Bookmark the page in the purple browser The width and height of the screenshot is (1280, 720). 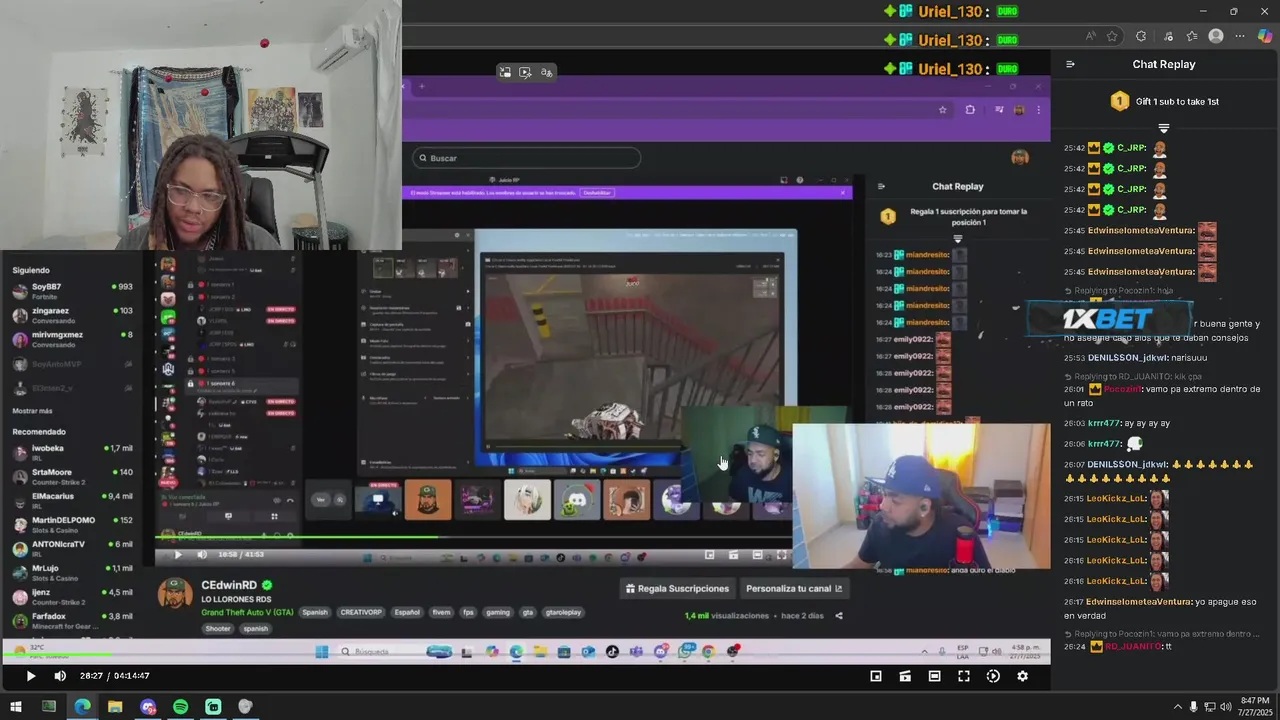pos(942,110)
